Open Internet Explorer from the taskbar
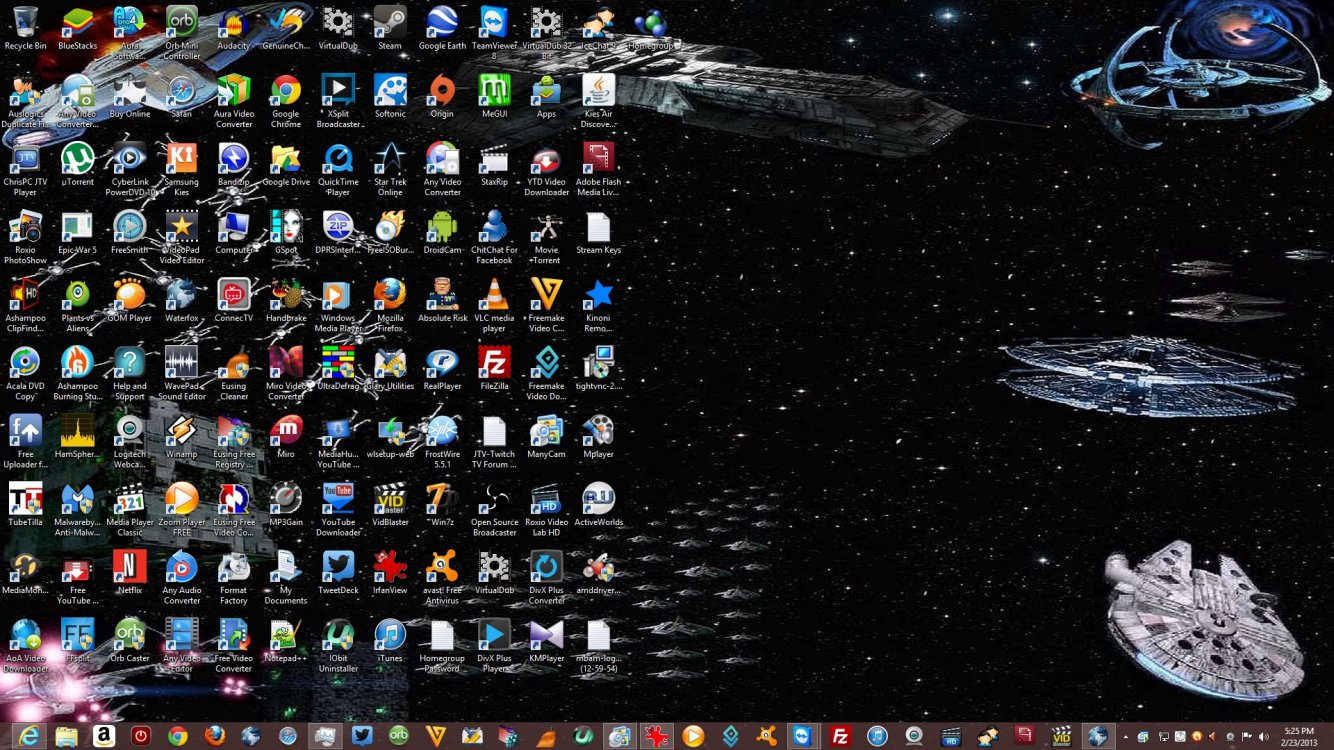 pyautogui.click(x=29, y=736)
